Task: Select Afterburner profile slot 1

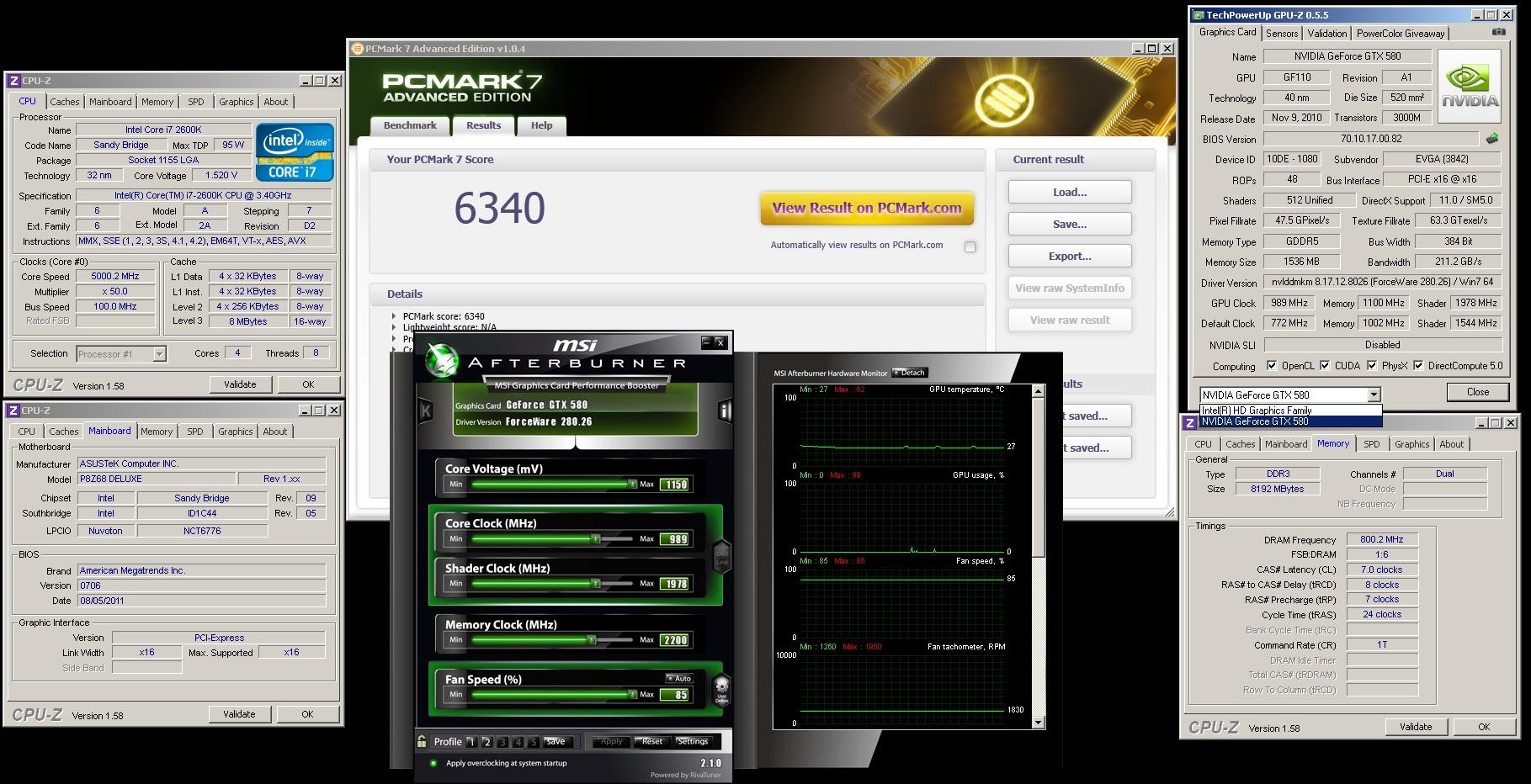Action: point(471,742)
